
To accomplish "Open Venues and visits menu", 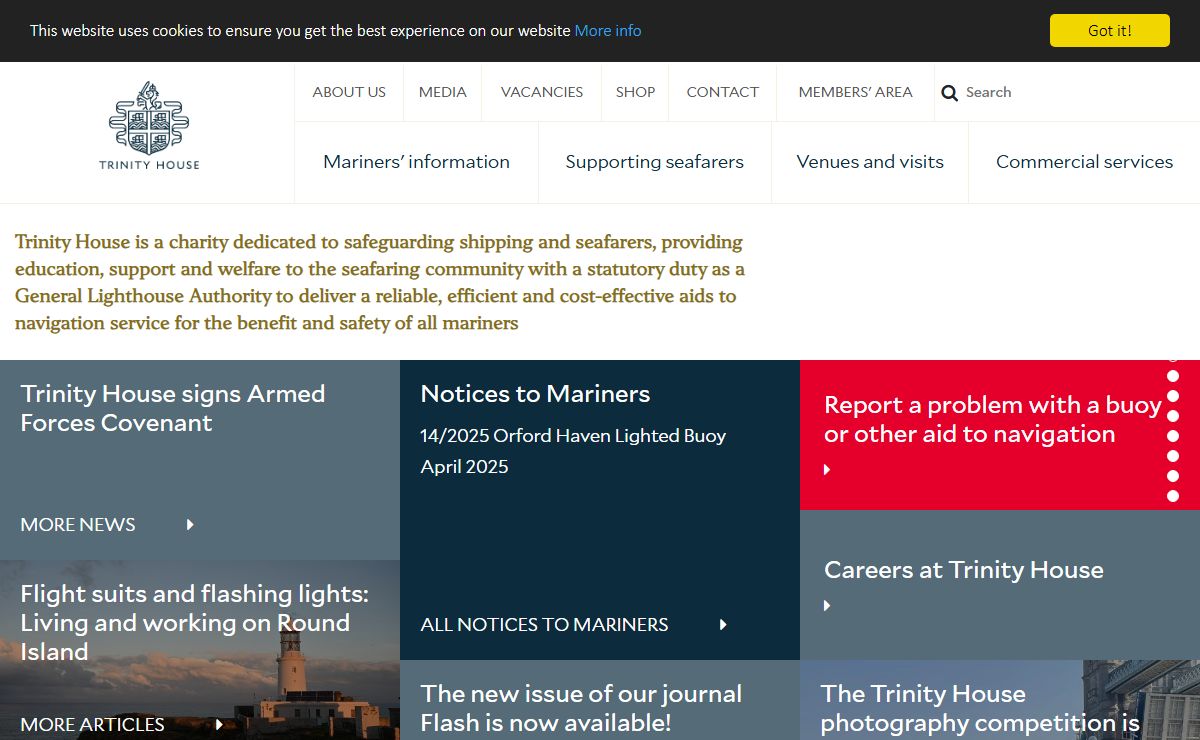I will tap(870, 162).
